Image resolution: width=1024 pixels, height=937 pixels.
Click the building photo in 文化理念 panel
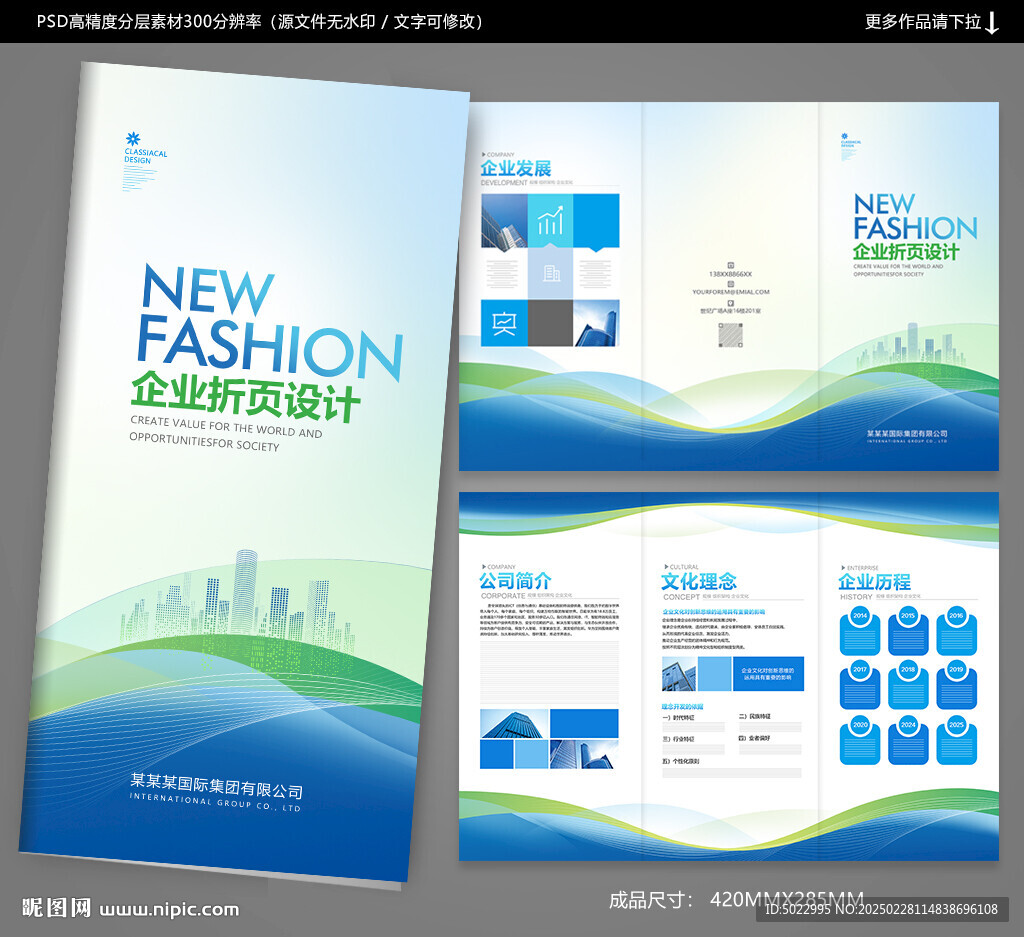tap(679, 674)
